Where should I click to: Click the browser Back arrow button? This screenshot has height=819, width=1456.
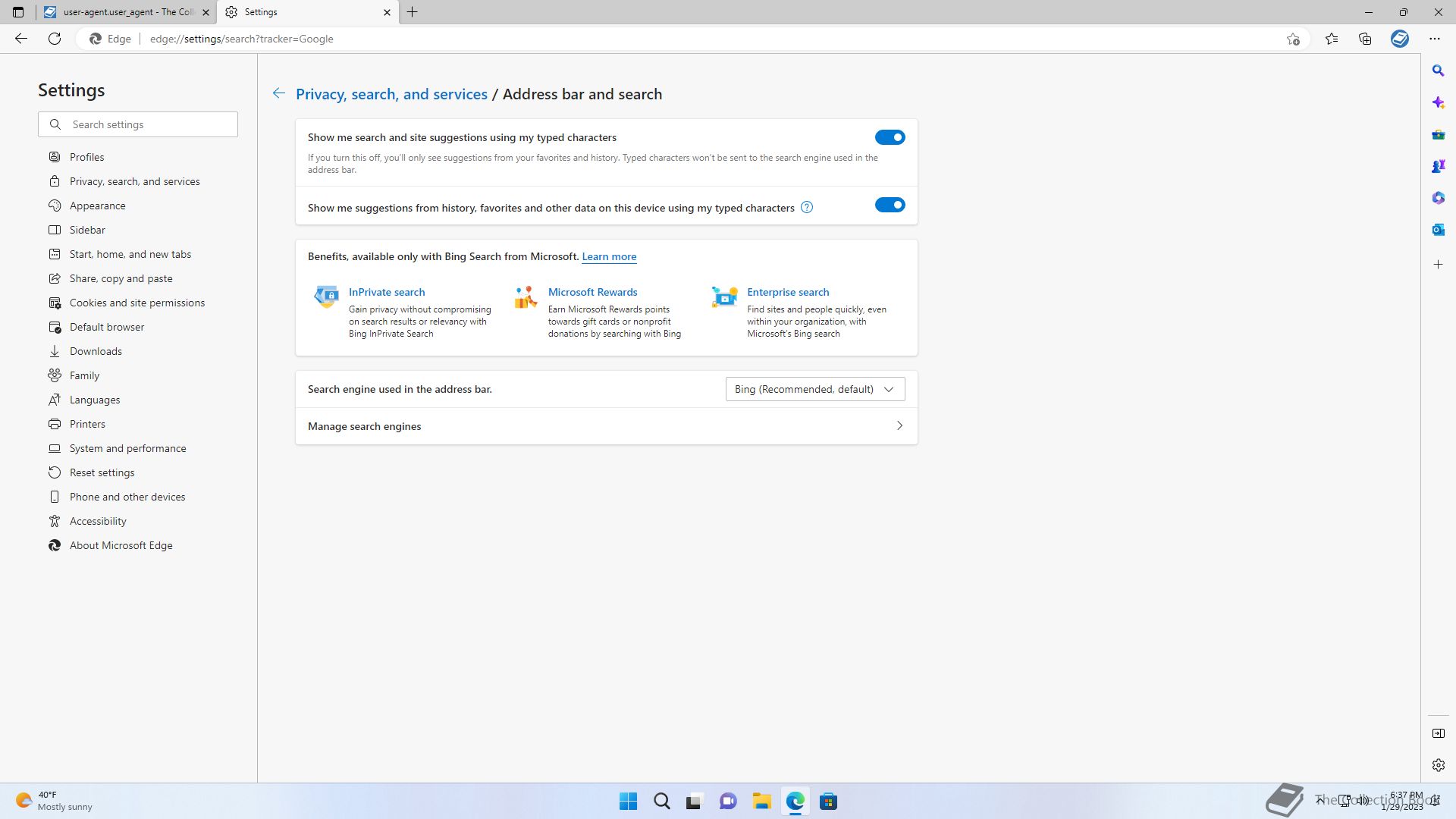[x=21, y=39]
